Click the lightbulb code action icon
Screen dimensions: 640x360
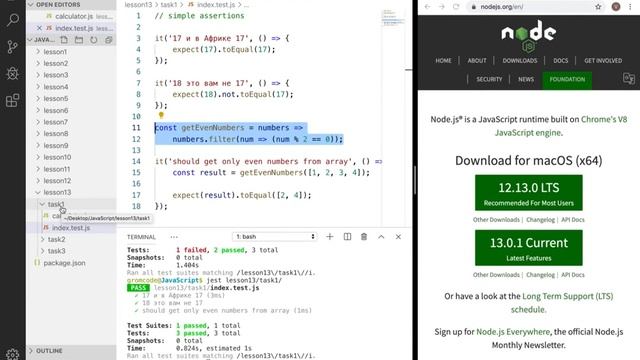click(x=161, y=116)
